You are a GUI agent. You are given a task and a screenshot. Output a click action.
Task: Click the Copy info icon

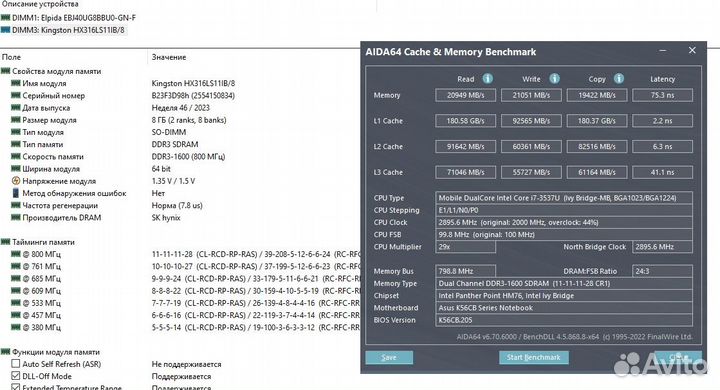point(619,79)
